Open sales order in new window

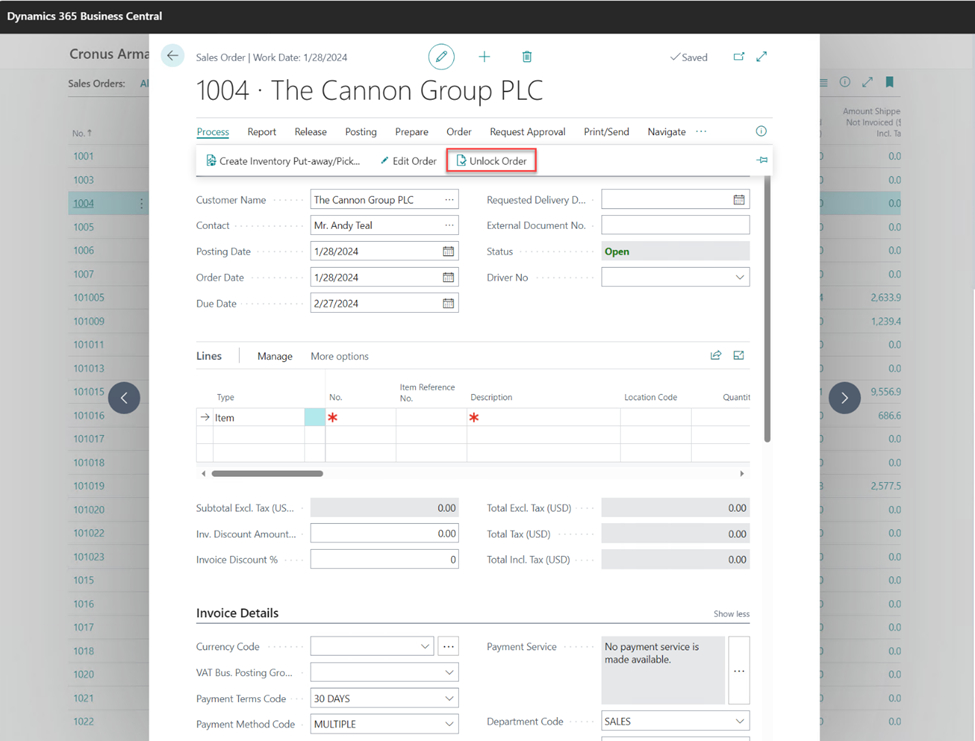738,57
